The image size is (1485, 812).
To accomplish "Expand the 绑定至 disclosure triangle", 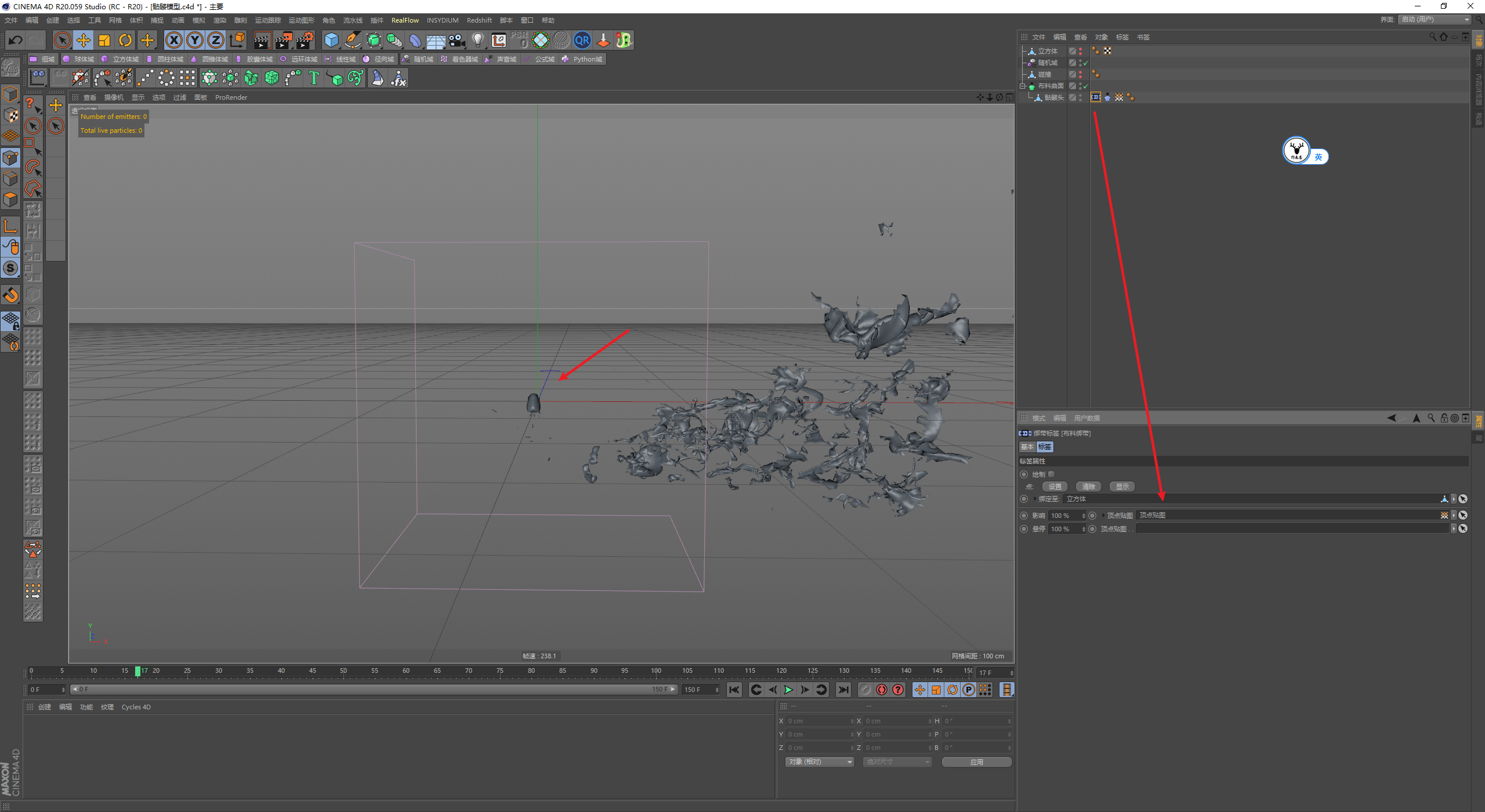I will [x=1035, y=499].
